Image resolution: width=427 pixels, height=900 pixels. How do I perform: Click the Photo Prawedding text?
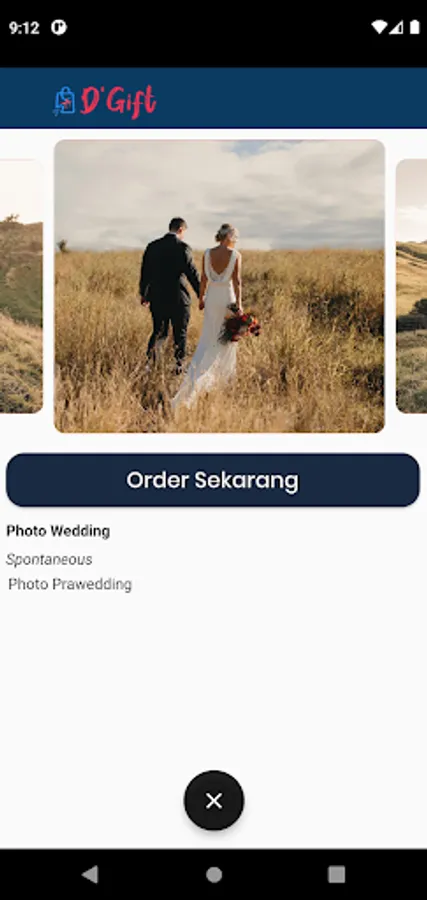(x=70, y=584)
